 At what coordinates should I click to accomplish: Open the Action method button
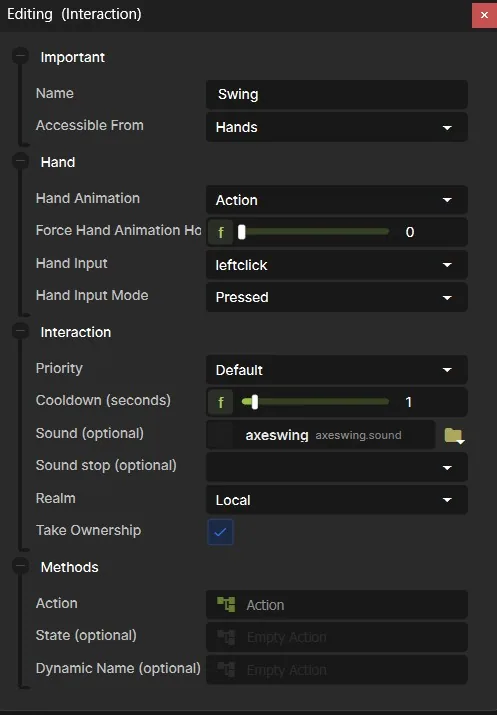pyautogui.click(x=337, y=605)
